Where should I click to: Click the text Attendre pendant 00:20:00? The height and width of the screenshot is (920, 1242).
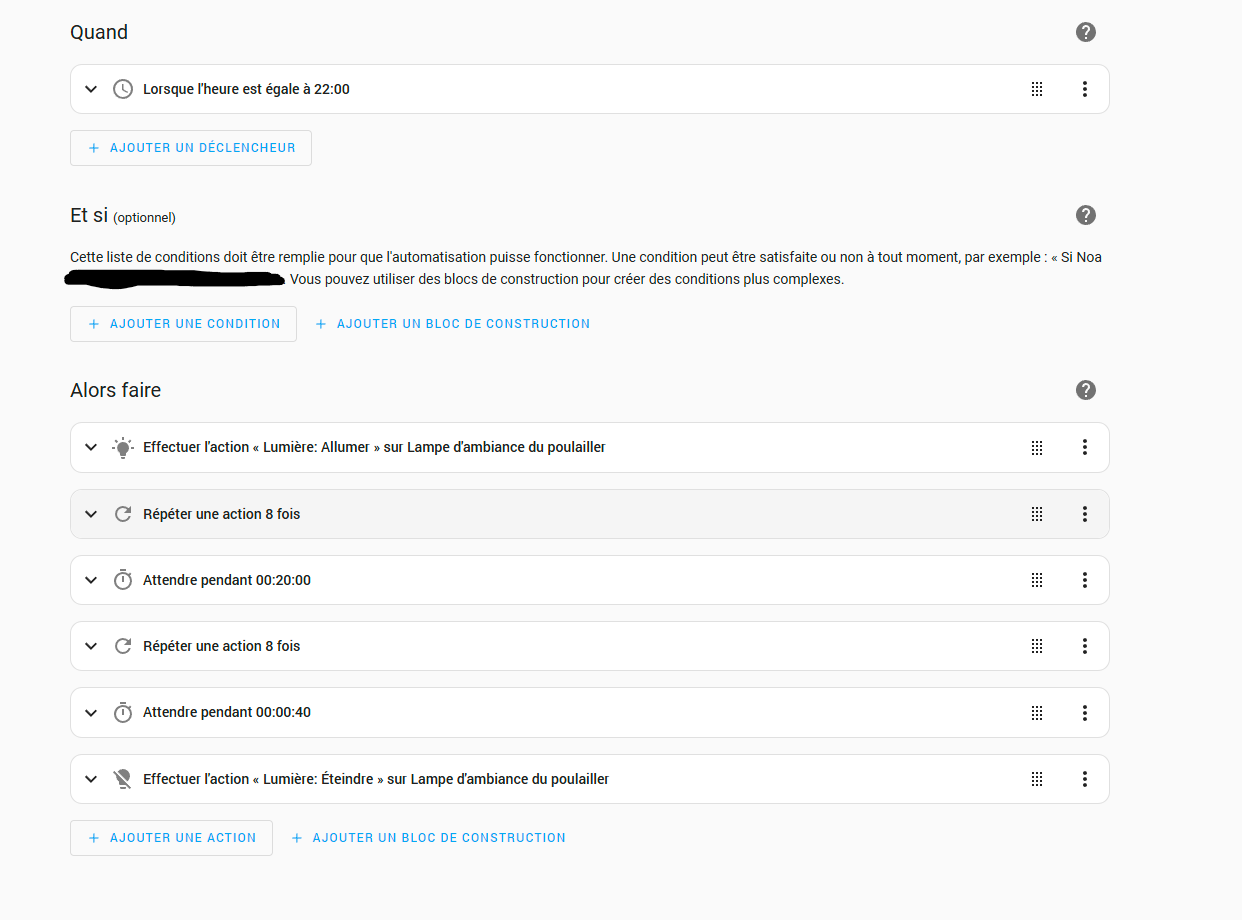227,580
